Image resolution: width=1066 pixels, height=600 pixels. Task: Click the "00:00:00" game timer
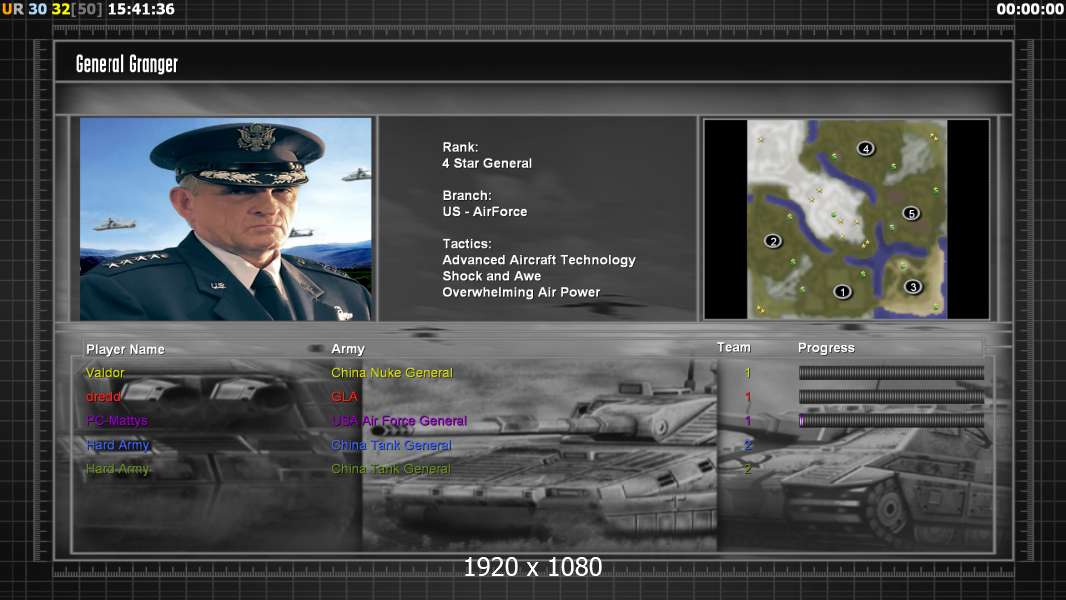point(1030,9)
